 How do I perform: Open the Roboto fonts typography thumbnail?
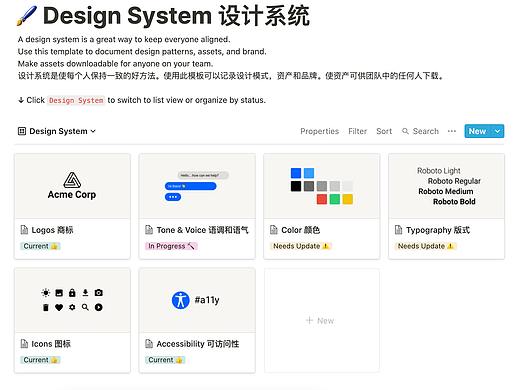click(447, 186)
